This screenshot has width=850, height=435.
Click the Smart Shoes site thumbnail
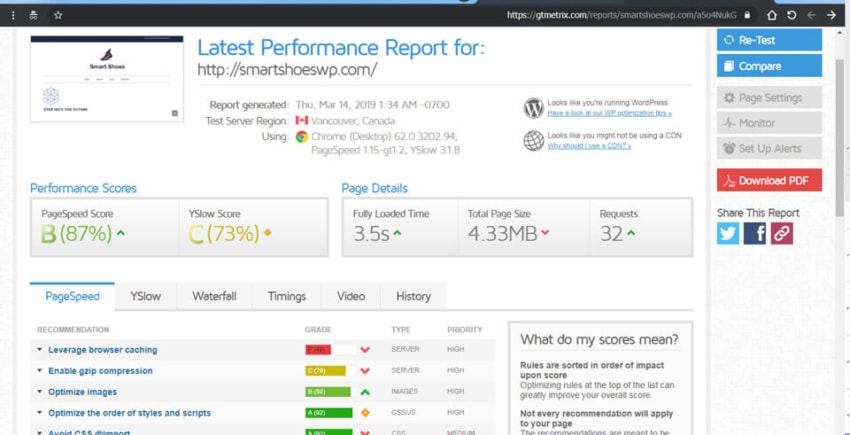point(107,79)
